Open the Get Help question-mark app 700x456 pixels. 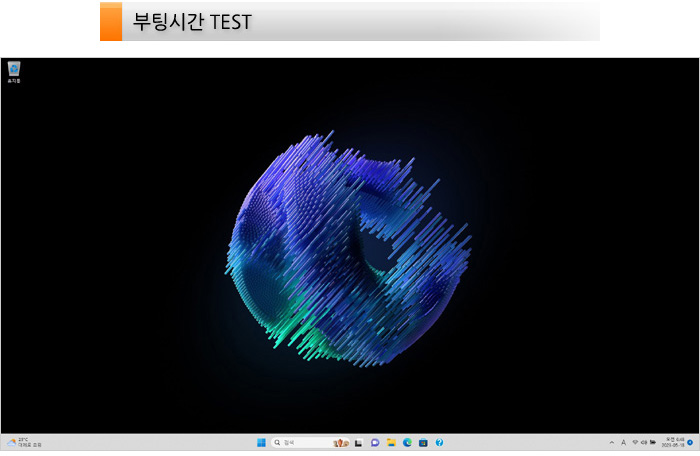coord(439,443)
